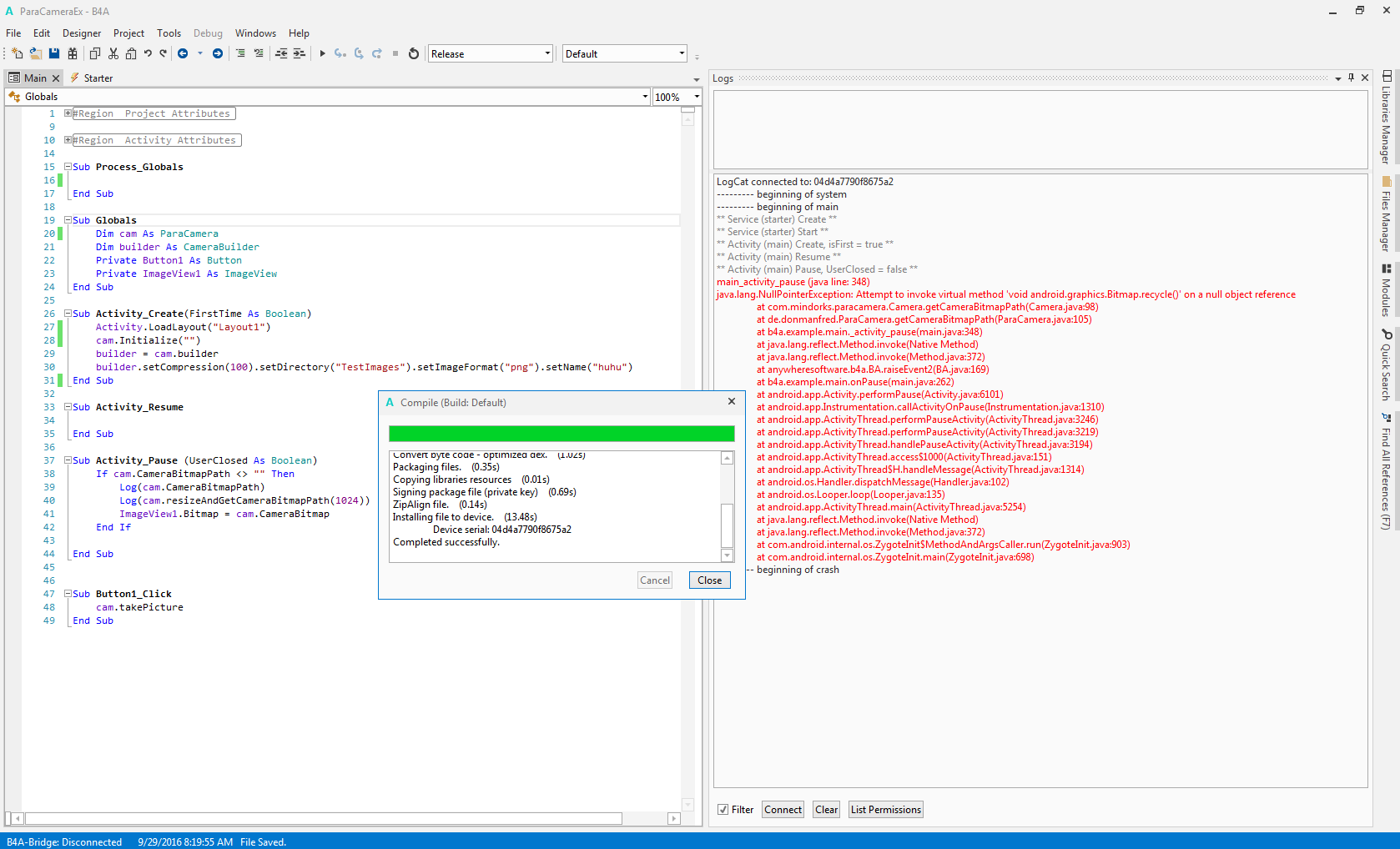Navigate backward with the blue left arrow

[x=183, y=53]
